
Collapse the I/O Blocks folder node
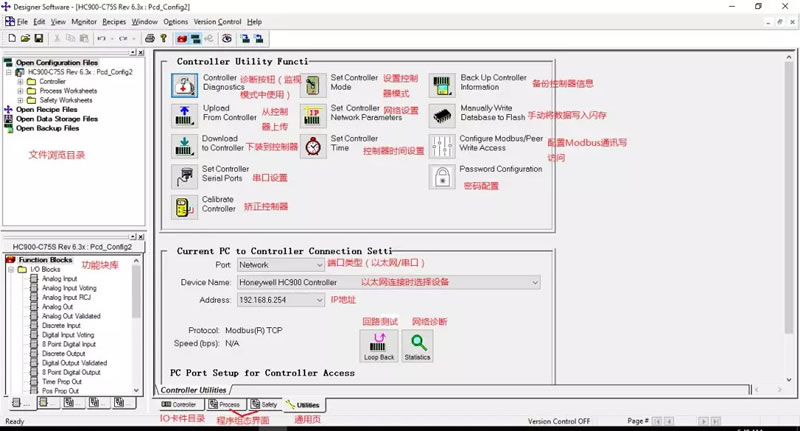[x=11, y=269]
